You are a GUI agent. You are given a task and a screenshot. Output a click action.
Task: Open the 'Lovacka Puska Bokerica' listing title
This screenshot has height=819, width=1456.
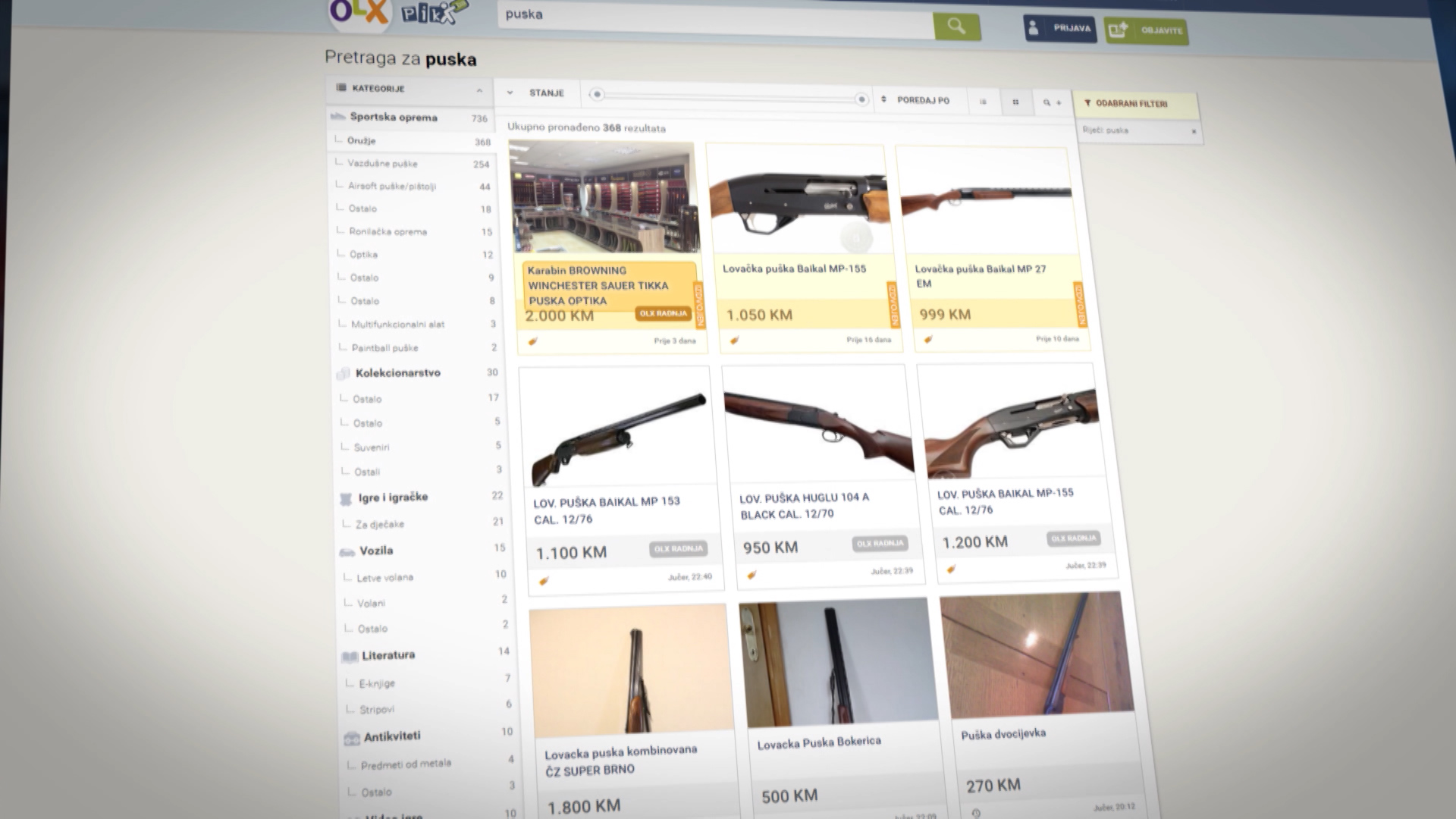pyautogui.click(x=819, y=742)
